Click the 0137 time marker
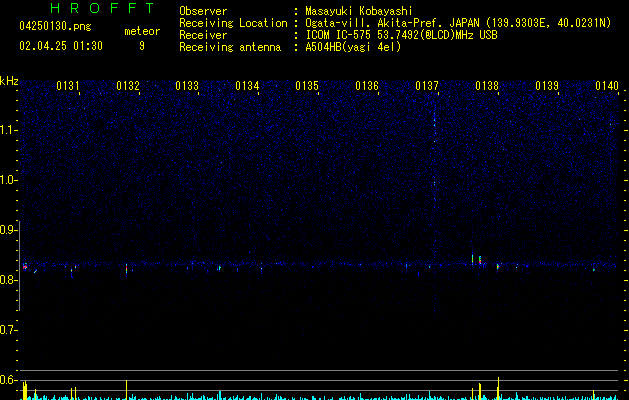The width and height of the screenshot is (629, 400). pyautogui.click(x=427, y=86)
